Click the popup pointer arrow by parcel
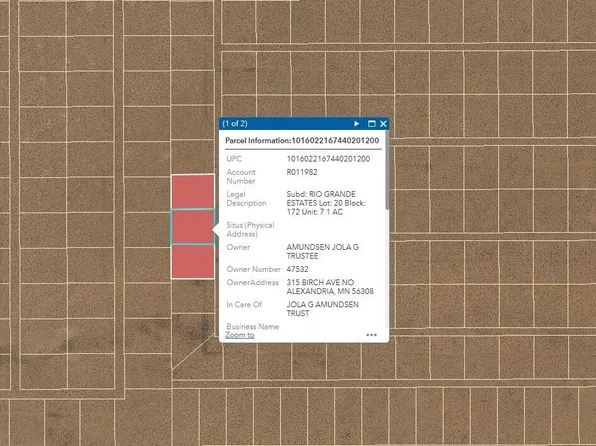The height and width of the screenshot is (446, 596). (x=216, y=230)
